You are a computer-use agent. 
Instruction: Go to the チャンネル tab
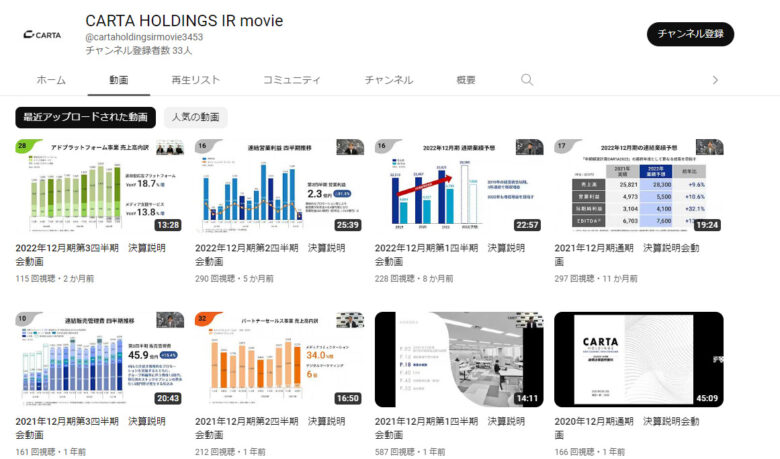click(389, 80)
